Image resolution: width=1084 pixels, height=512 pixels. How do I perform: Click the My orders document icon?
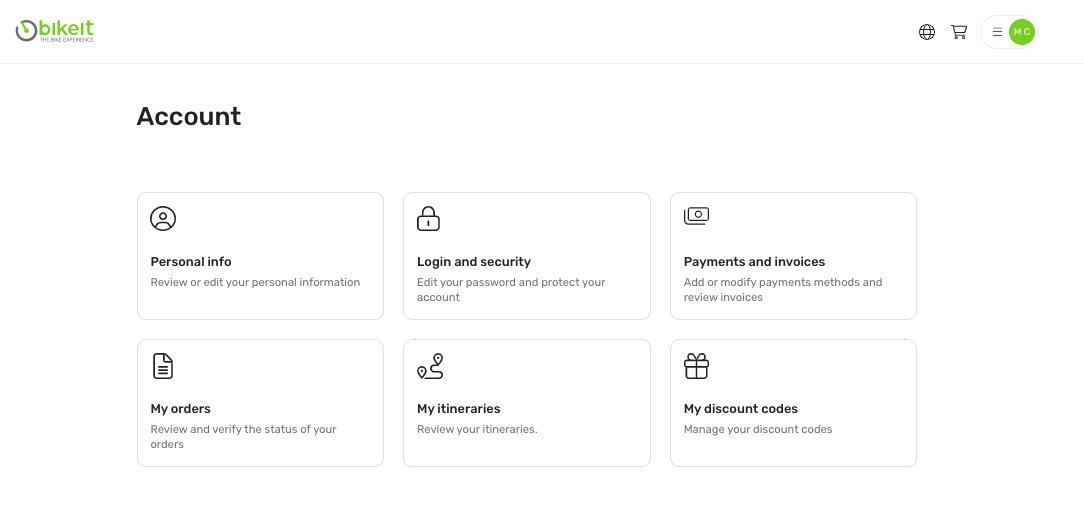coord(163,366)
